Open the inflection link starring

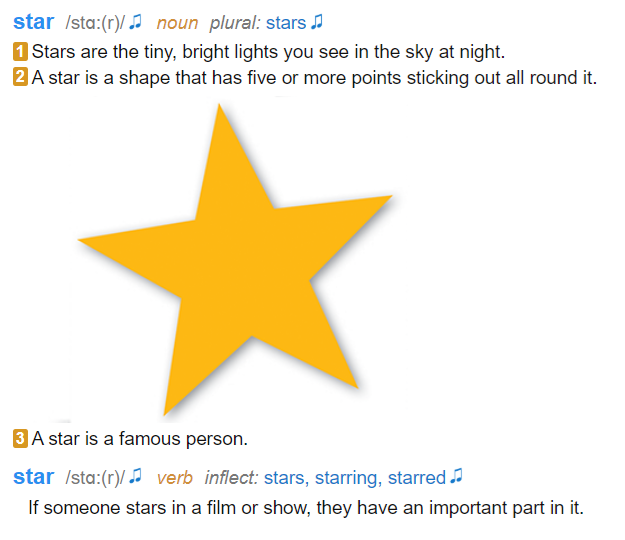tap(348, 478)
